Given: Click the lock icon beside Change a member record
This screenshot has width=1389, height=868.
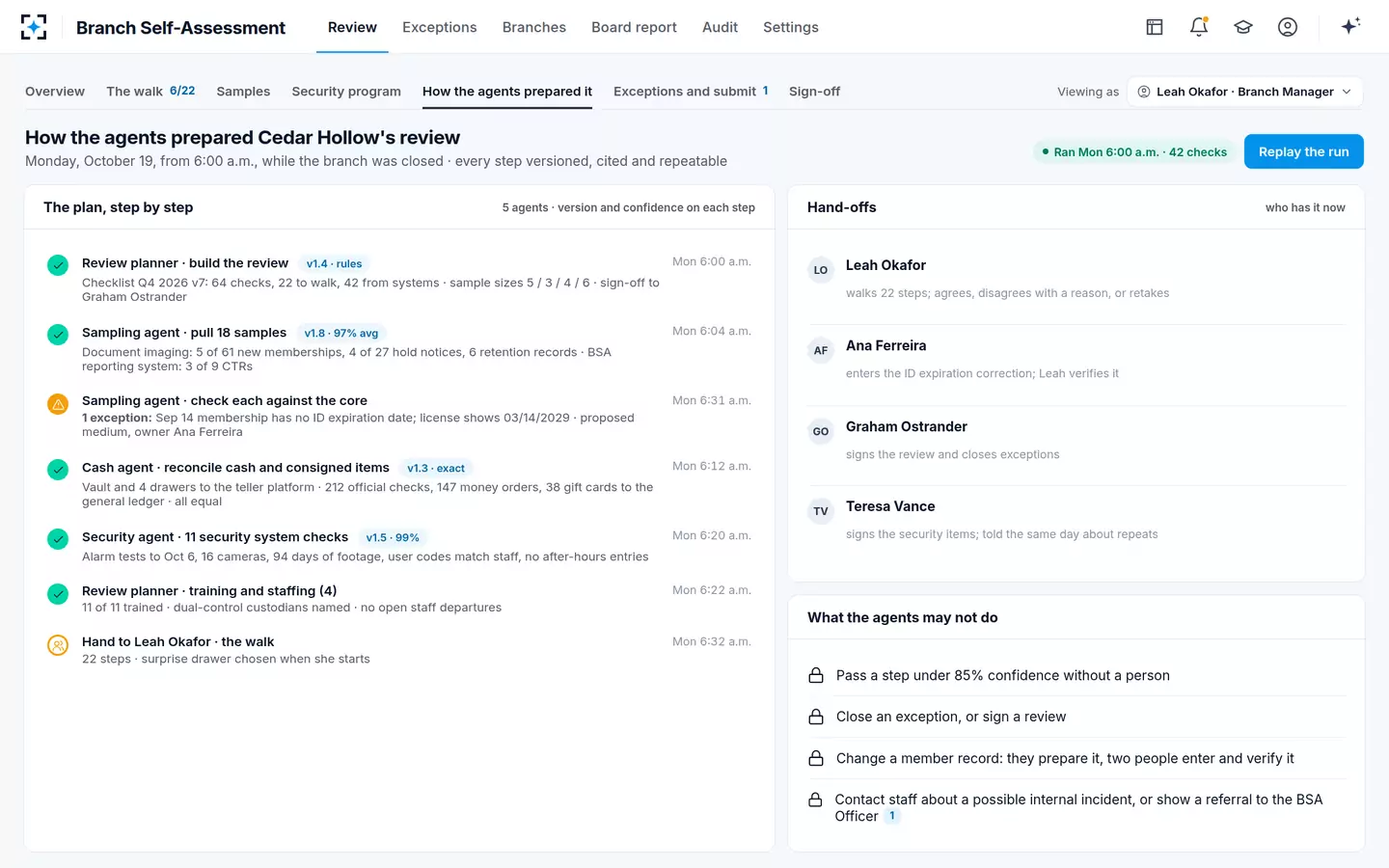Looking at the screenshot, I should 816,758.
